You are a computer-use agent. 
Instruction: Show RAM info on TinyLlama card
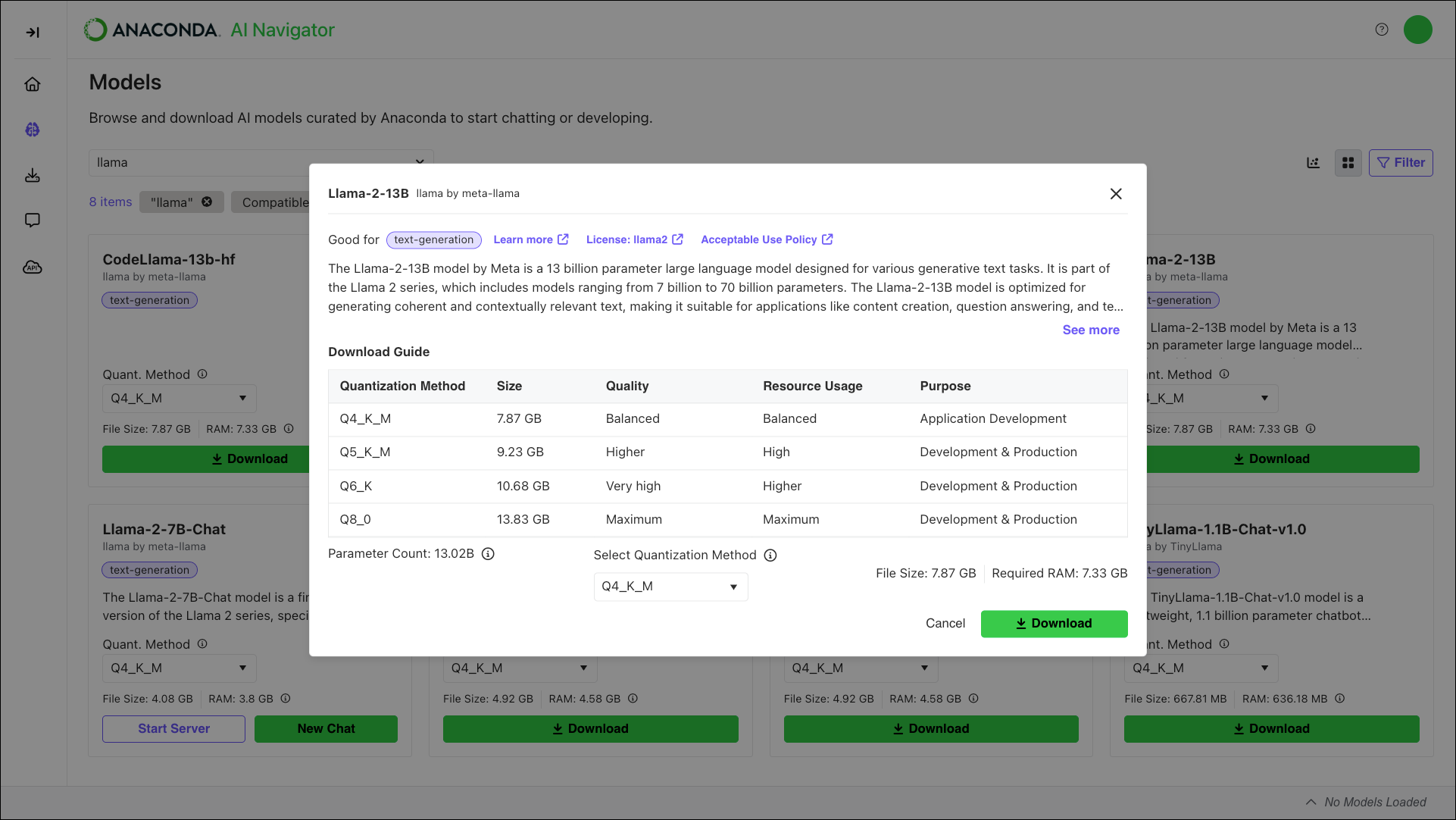[x=1339, y=699]
